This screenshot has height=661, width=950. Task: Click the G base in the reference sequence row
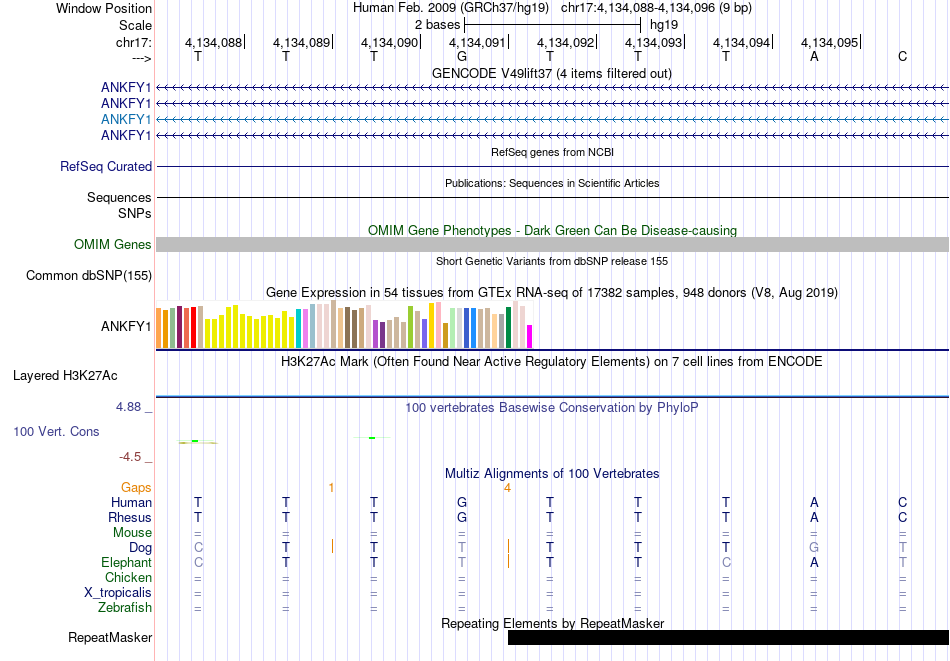(x=462, y=56)
